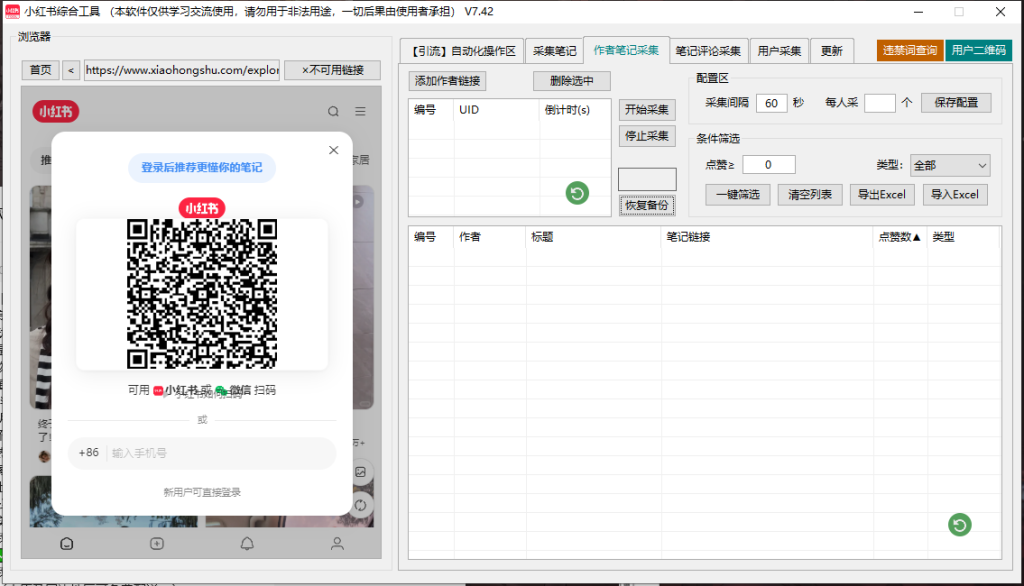1024x586 pixels.
Task: Sort results by the 点赞数 column header
Action: (896, 238)
